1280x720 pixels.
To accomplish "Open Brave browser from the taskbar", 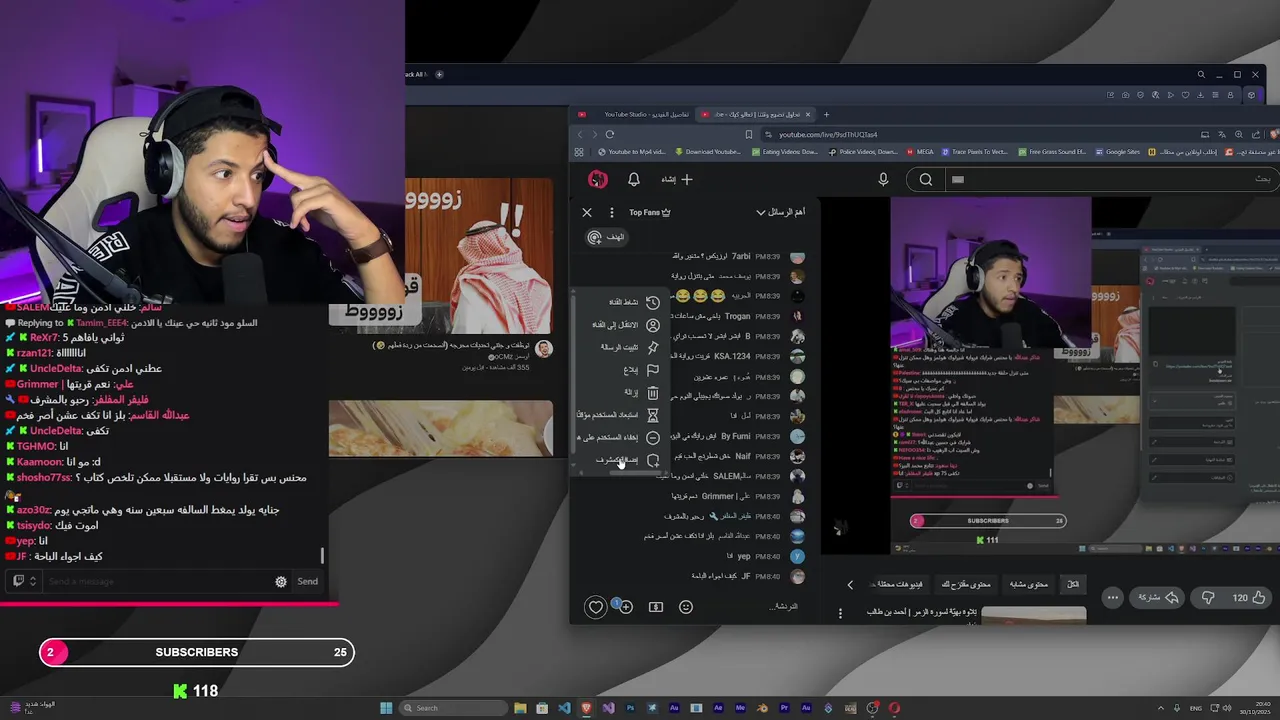I will click(x=586, y=708).
